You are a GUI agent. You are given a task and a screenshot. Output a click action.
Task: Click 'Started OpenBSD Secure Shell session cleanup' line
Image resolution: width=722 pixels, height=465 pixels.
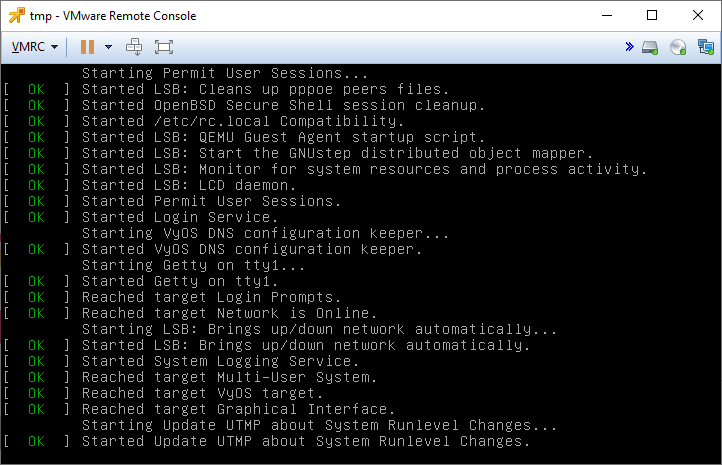[284, 105]
